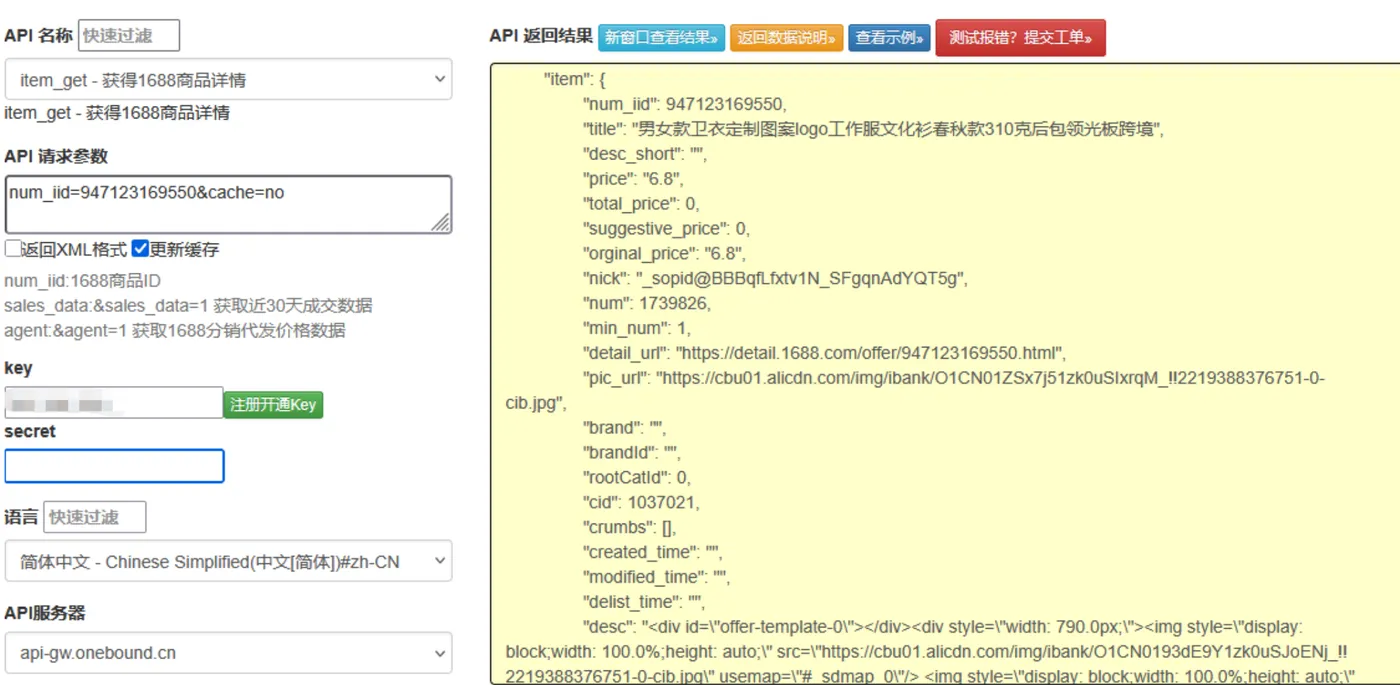Viewport: 1400px width, 685px height.
Task: Click the "price": "6.8" line
Action: point(633,179)
